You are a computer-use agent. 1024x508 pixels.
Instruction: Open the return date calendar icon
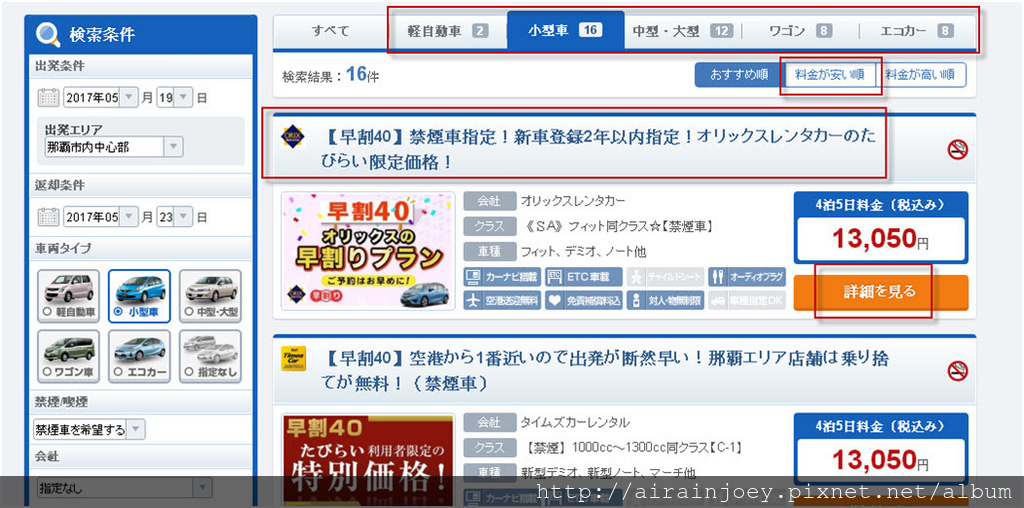48,216
